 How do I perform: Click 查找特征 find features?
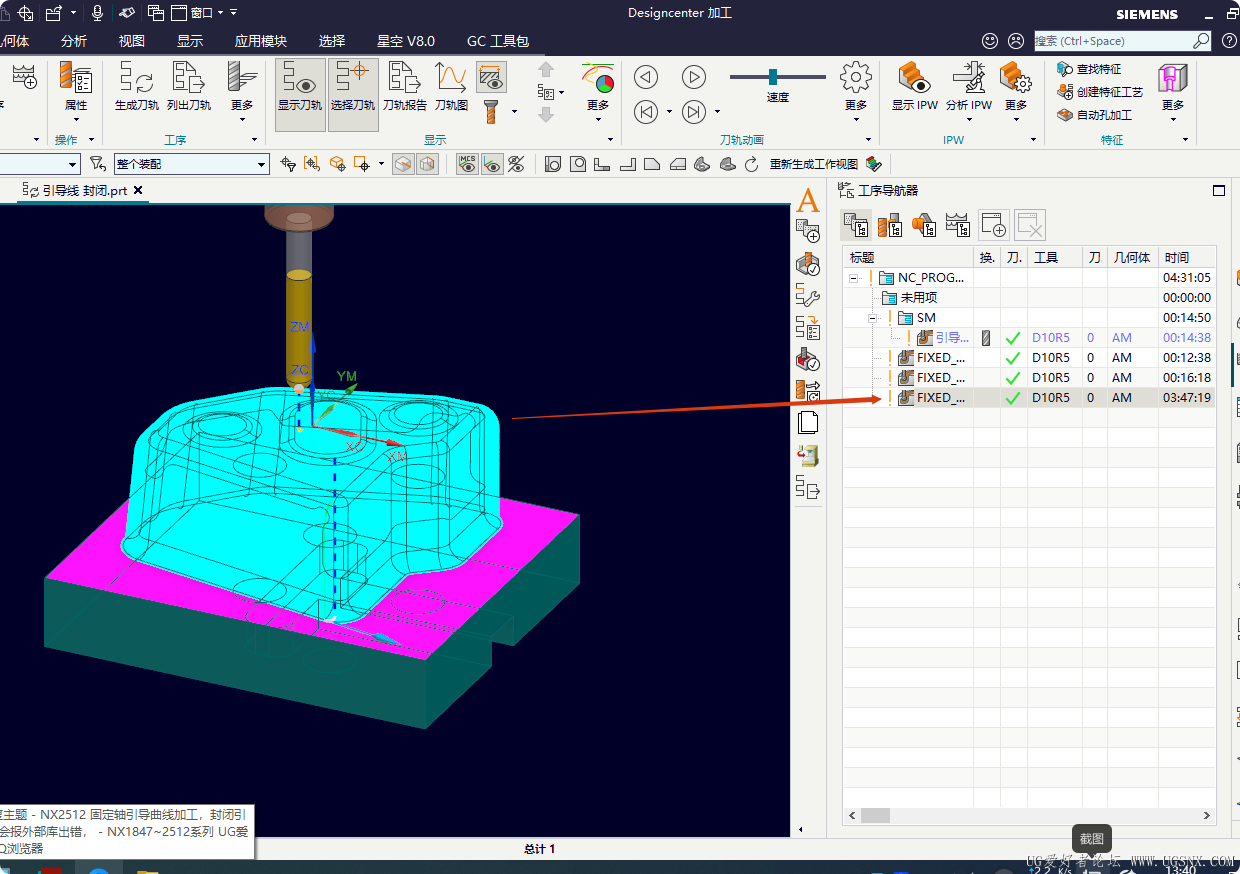coord(1090,69)
